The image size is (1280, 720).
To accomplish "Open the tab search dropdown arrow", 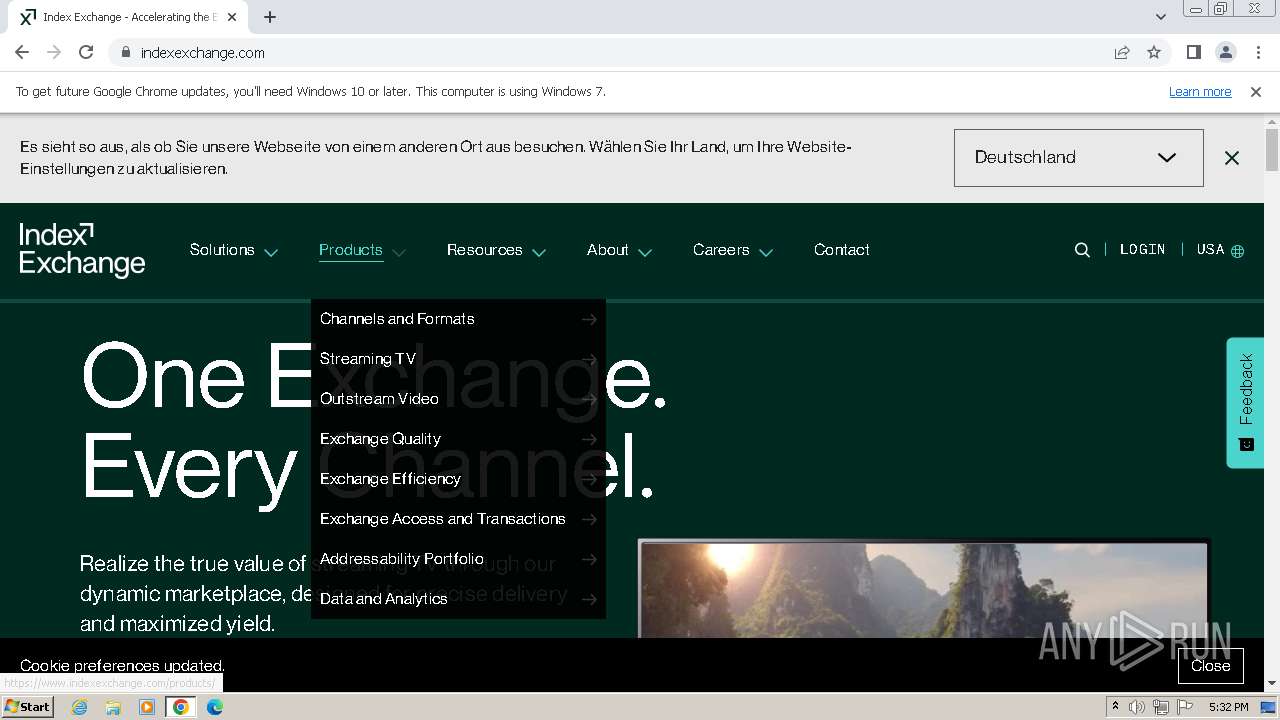I will 1160,17.
